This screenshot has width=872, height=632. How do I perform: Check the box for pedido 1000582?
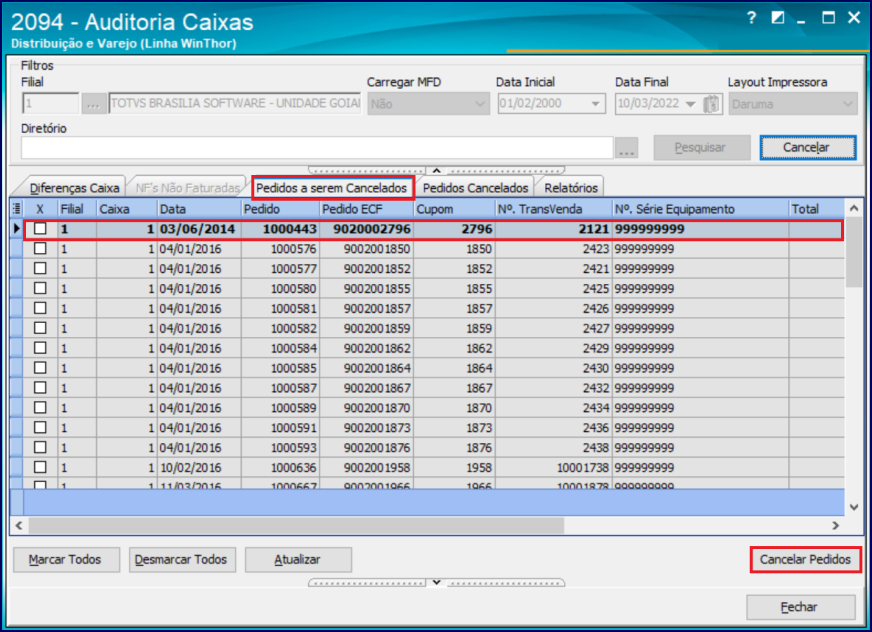(x=40, y=328)
